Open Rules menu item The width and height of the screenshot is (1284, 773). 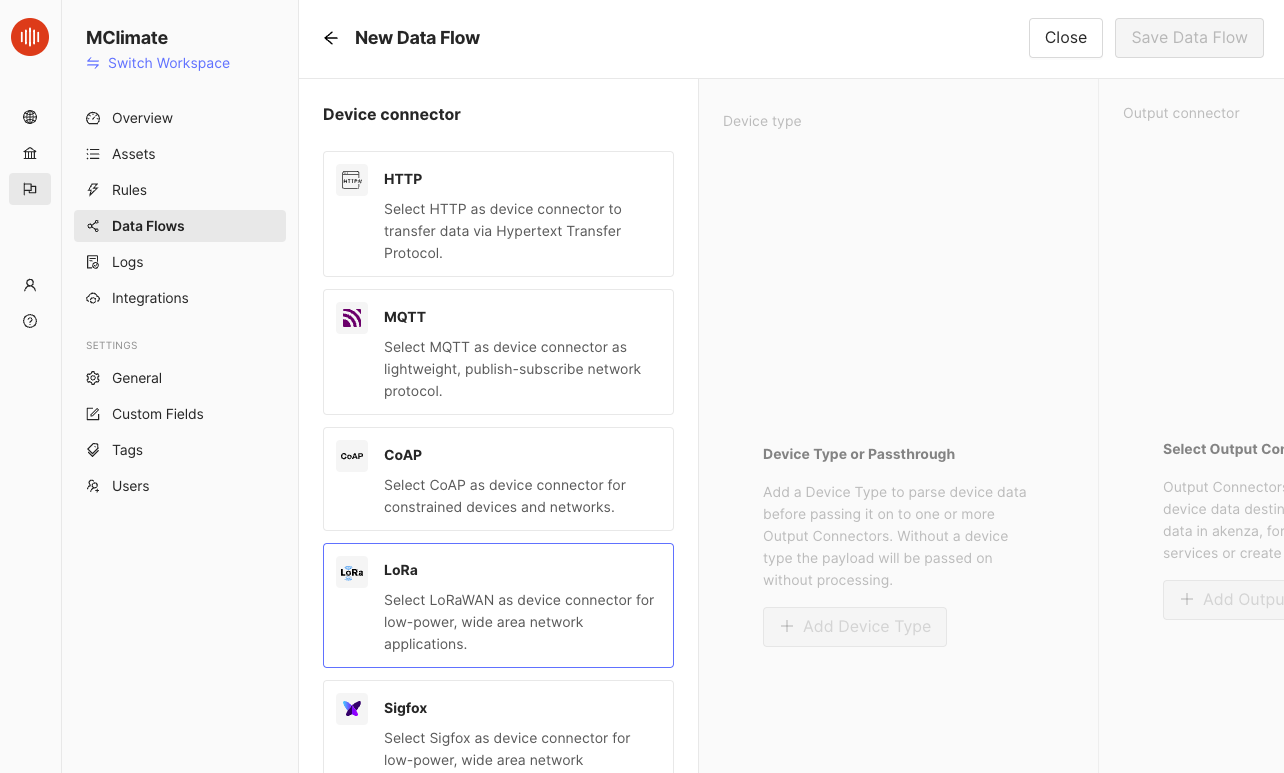pos(180,190)
